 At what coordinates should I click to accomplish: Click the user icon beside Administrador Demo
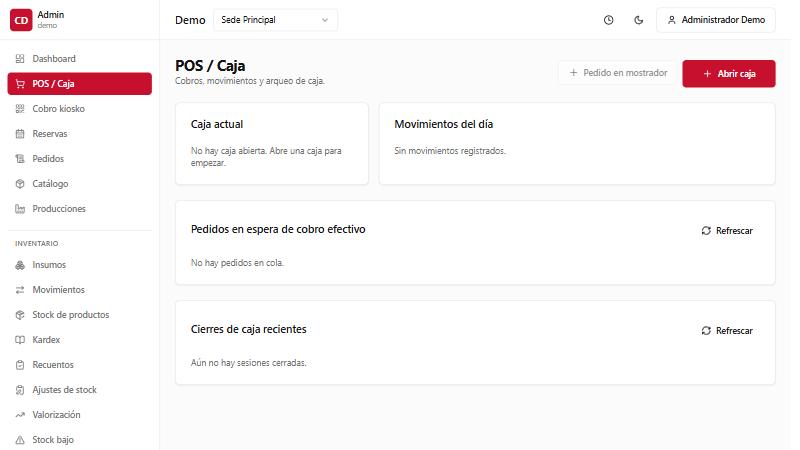click(x=671, y=20)
